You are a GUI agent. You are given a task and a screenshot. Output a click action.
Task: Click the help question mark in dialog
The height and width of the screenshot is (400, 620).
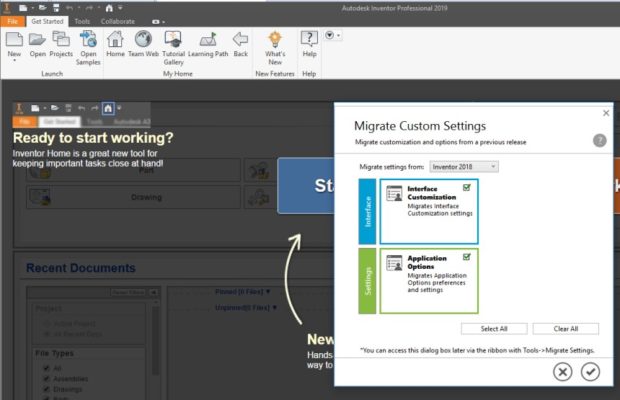(x=600, y=141)
